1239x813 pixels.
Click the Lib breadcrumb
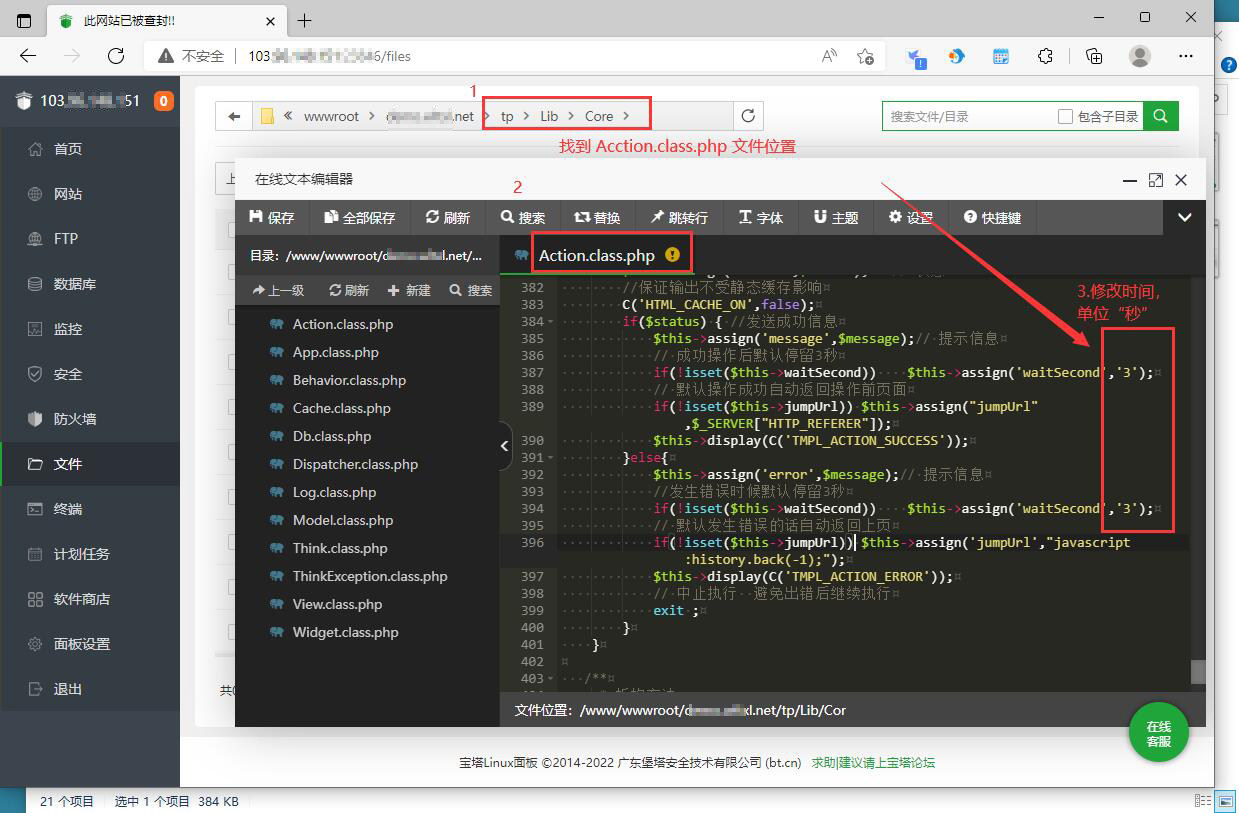tap(549, 116)
